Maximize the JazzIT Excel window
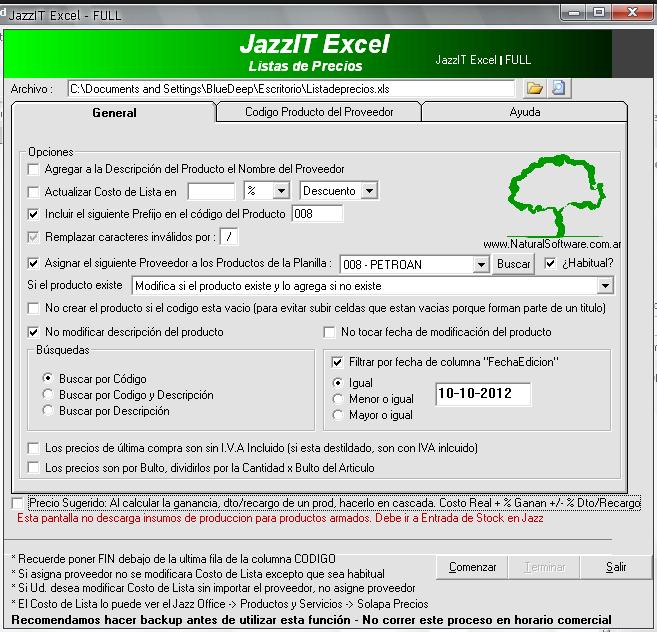Image resolution: width=657 pixels, height=632 pixels. coord(599,13)
